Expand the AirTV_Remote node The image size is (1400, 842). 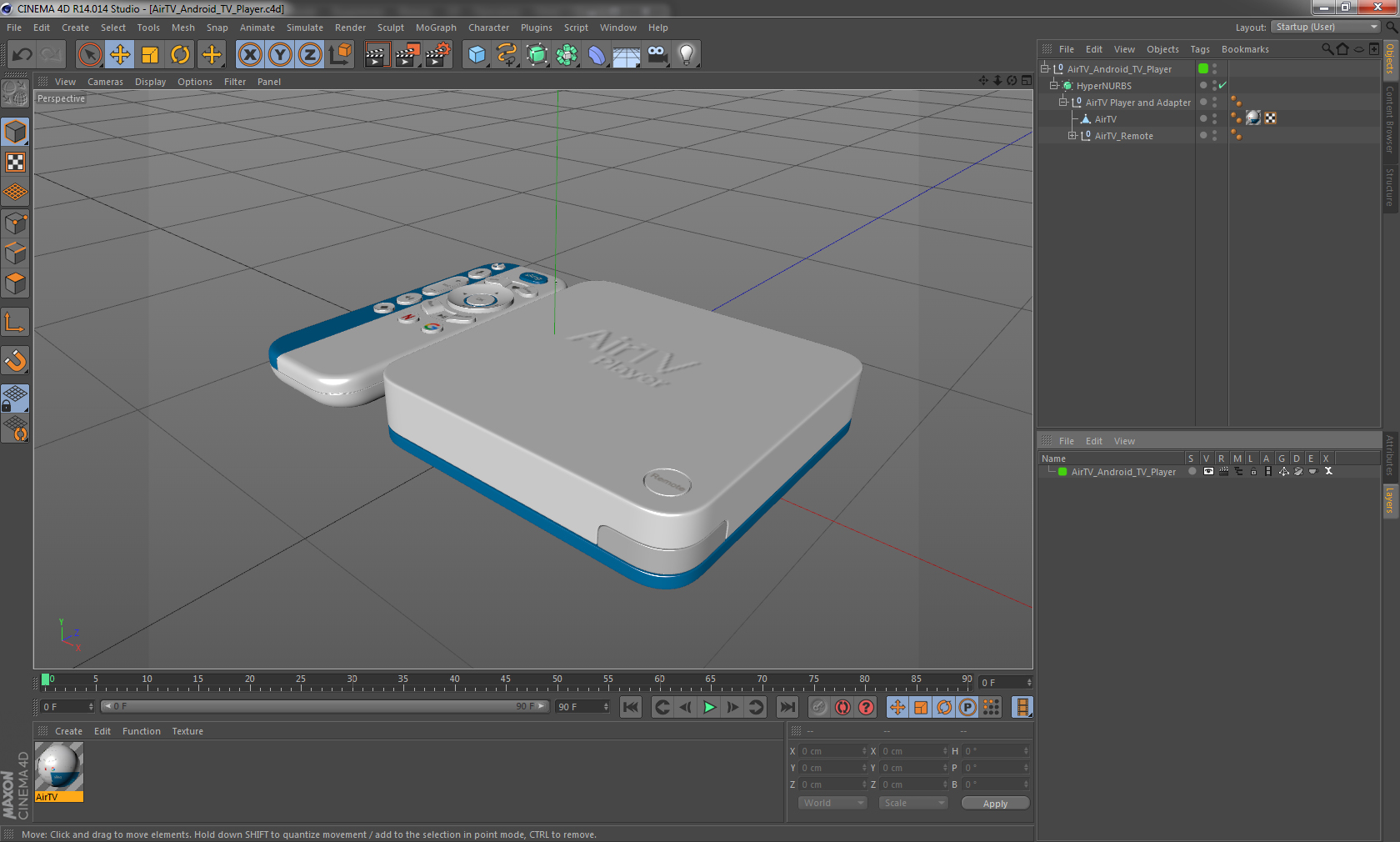click(1072, 135)
